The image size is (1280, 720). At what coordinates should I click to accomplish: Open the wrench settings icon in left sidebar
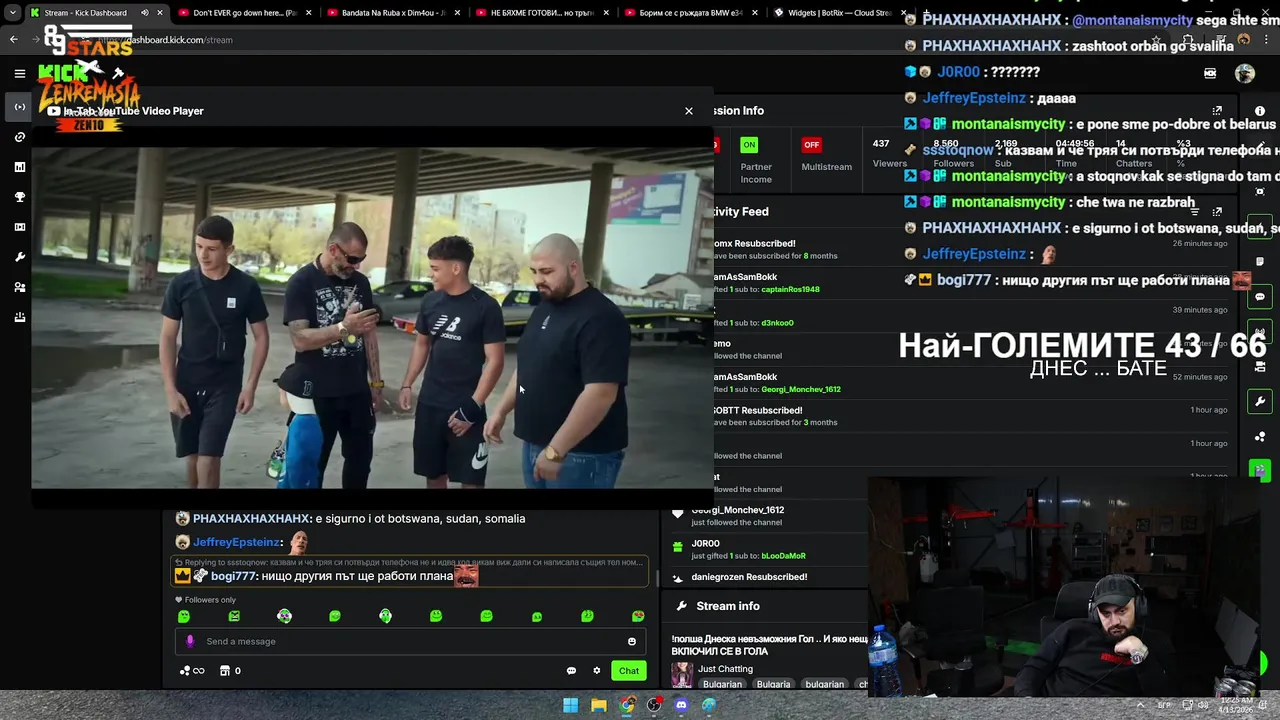[x=19, y=257]
